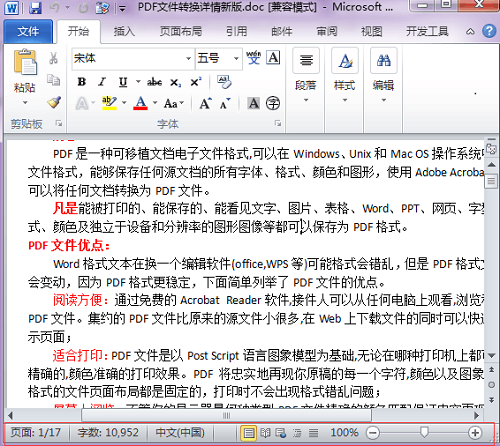Click the Undo arrow icon
The width and height of the screenshot is (500, 446).
(55, 7)
